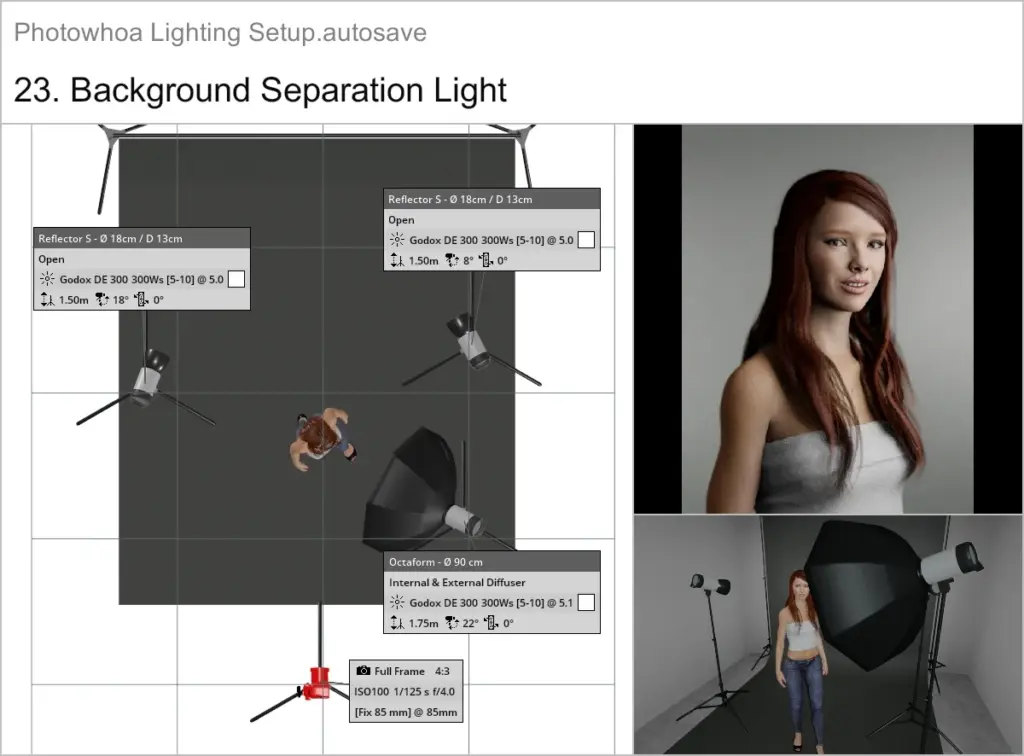This screenshot has width=1024, height=756.
Task: Open the gel color swatch on the Octaform panel
Action: tap(587, 602)
